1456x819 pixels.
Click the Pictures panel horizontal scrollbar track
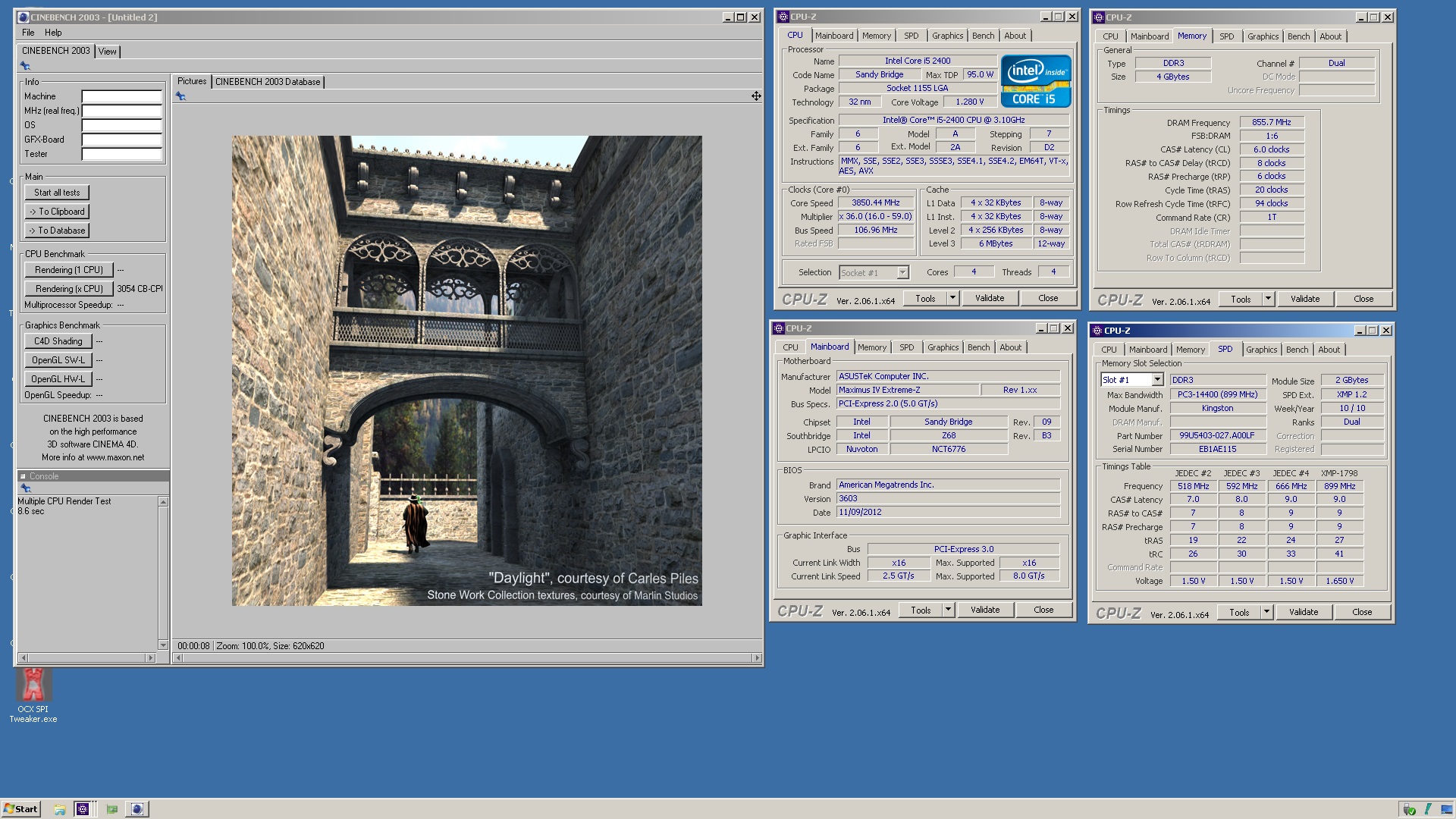pyautogui.click(x=467, y=657)
